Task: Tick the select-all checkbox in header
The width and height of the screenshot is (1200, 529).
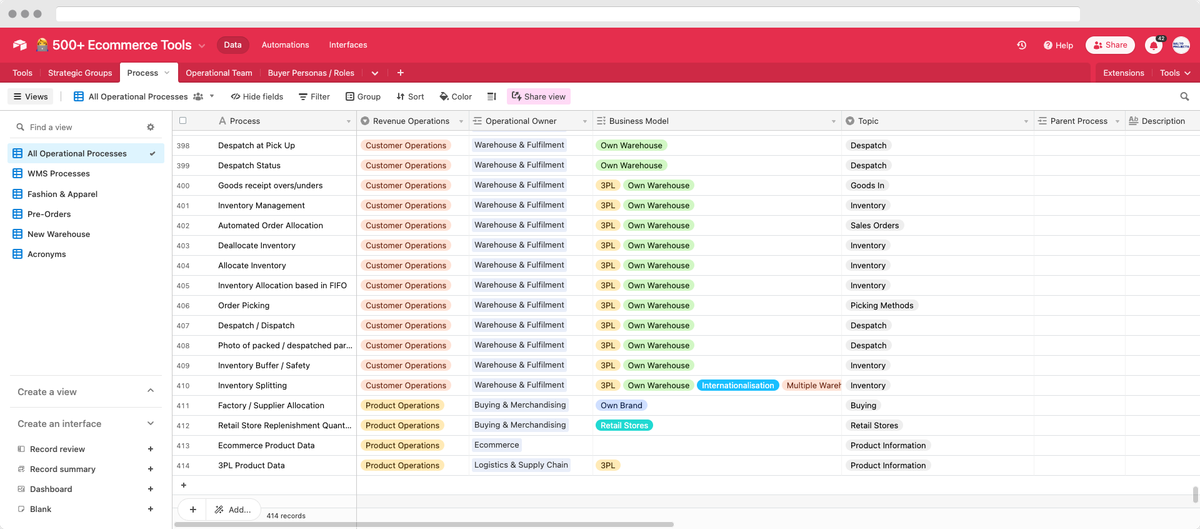Action: click(x=182, y=121)
